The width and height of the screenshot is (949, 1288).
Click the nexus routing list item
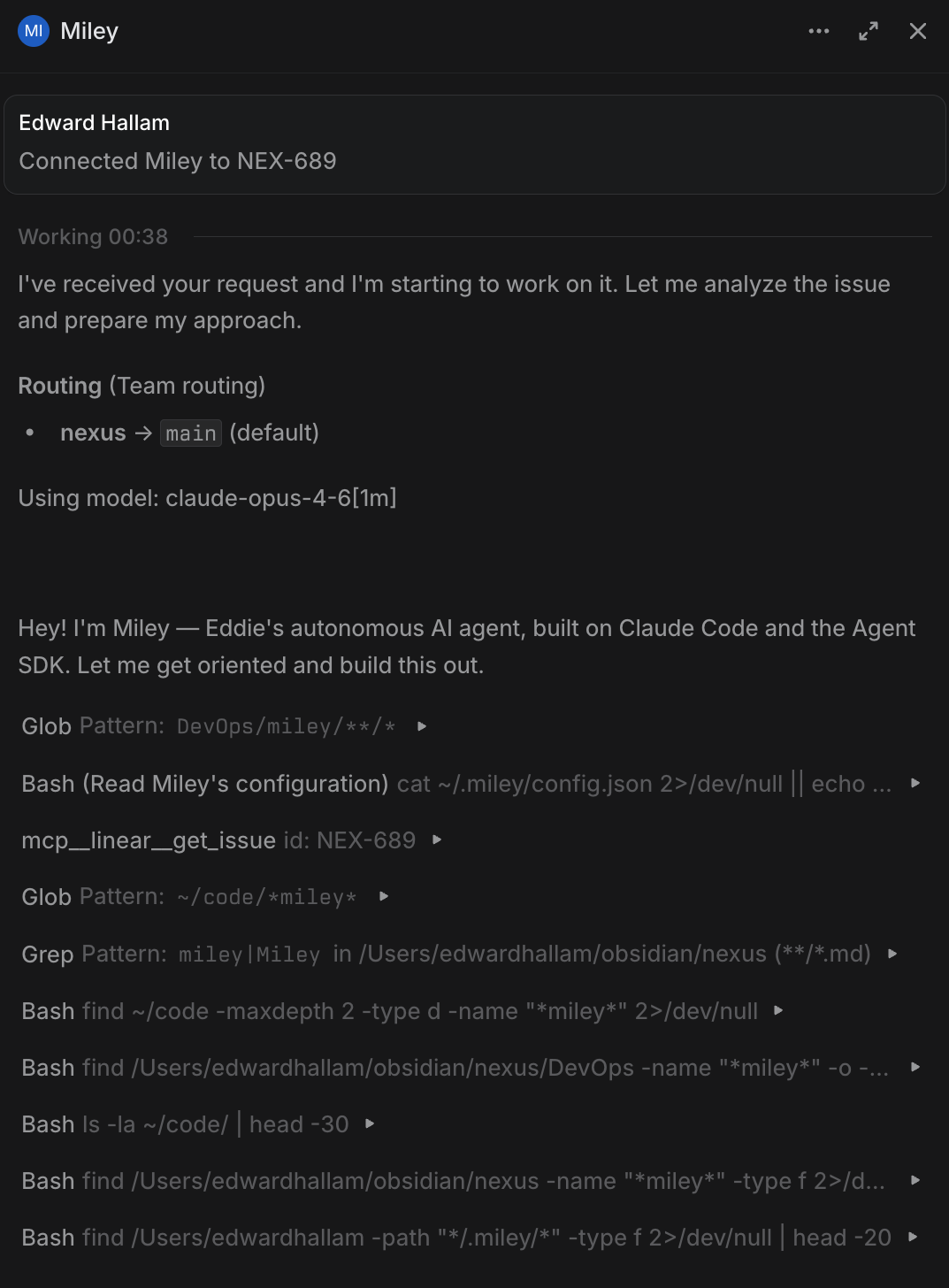(93, 433)
